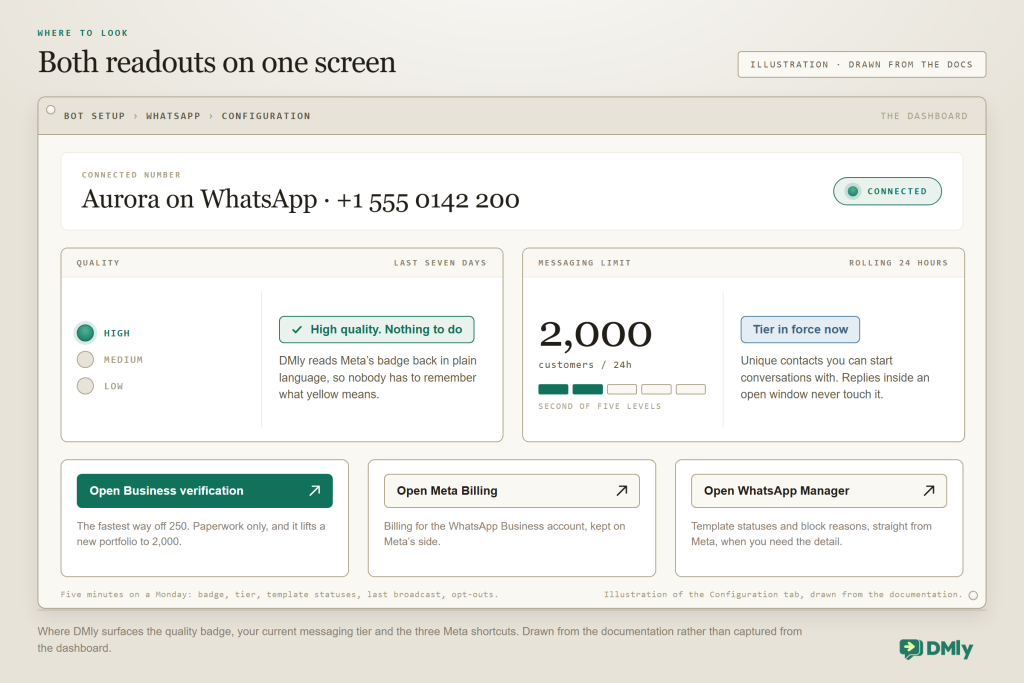Go to BOT SETUP breadcrumb

point(94,116)
